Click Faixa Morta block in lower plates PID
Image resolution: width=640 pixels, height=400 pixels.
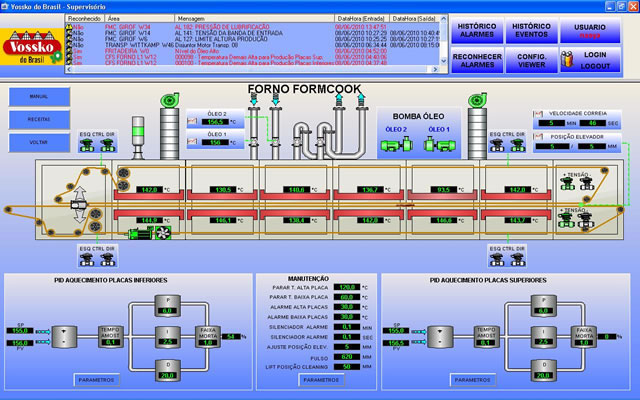click(x=208, y=337)
